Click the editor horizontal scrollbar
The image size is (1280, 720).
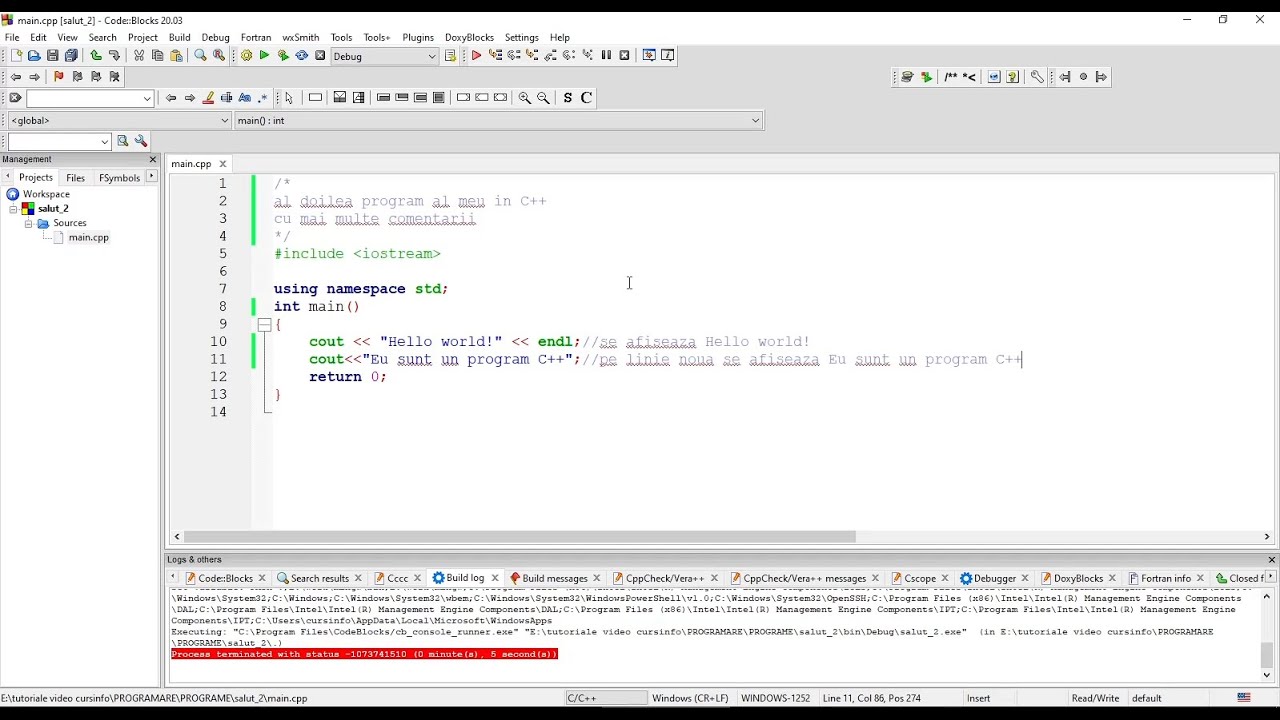click(519, 537)
